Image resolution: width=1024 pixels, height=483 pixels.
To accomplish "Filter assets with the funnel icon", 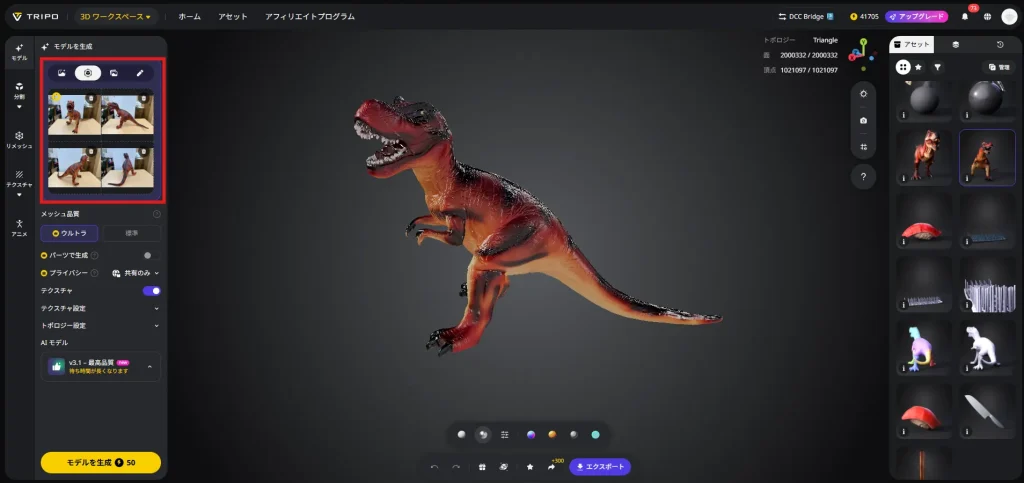I will pos(937,67).
